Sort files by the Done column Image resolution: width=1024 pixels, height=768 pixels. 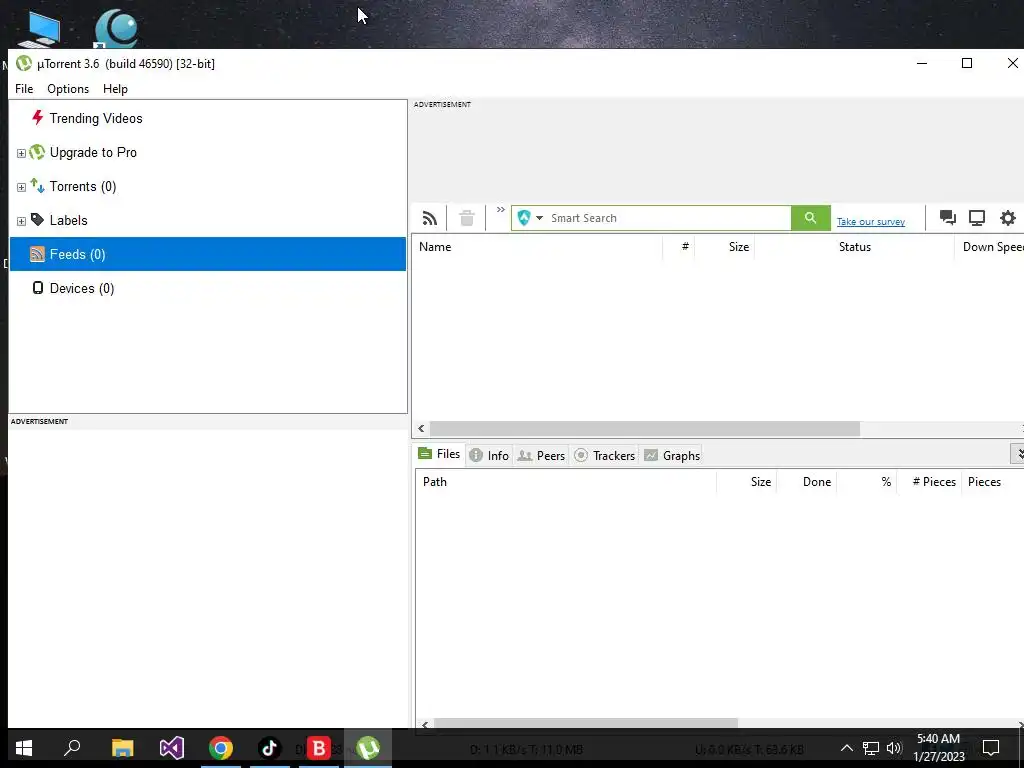click(807, 482)
